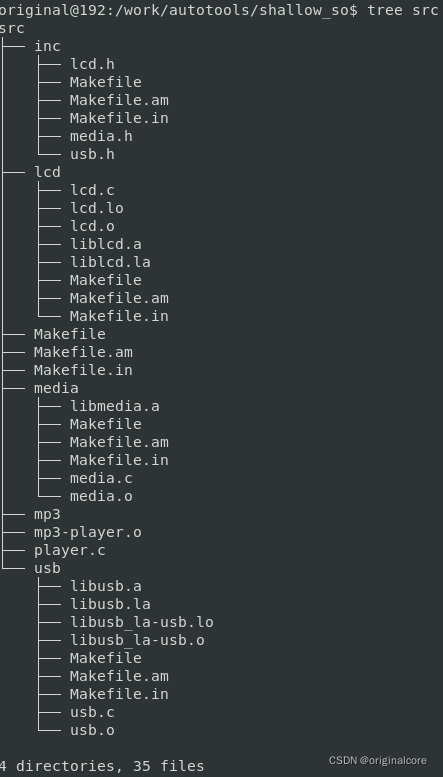Select media.c source file
Screen dimensions: 443x777
(x=101, y=478)
